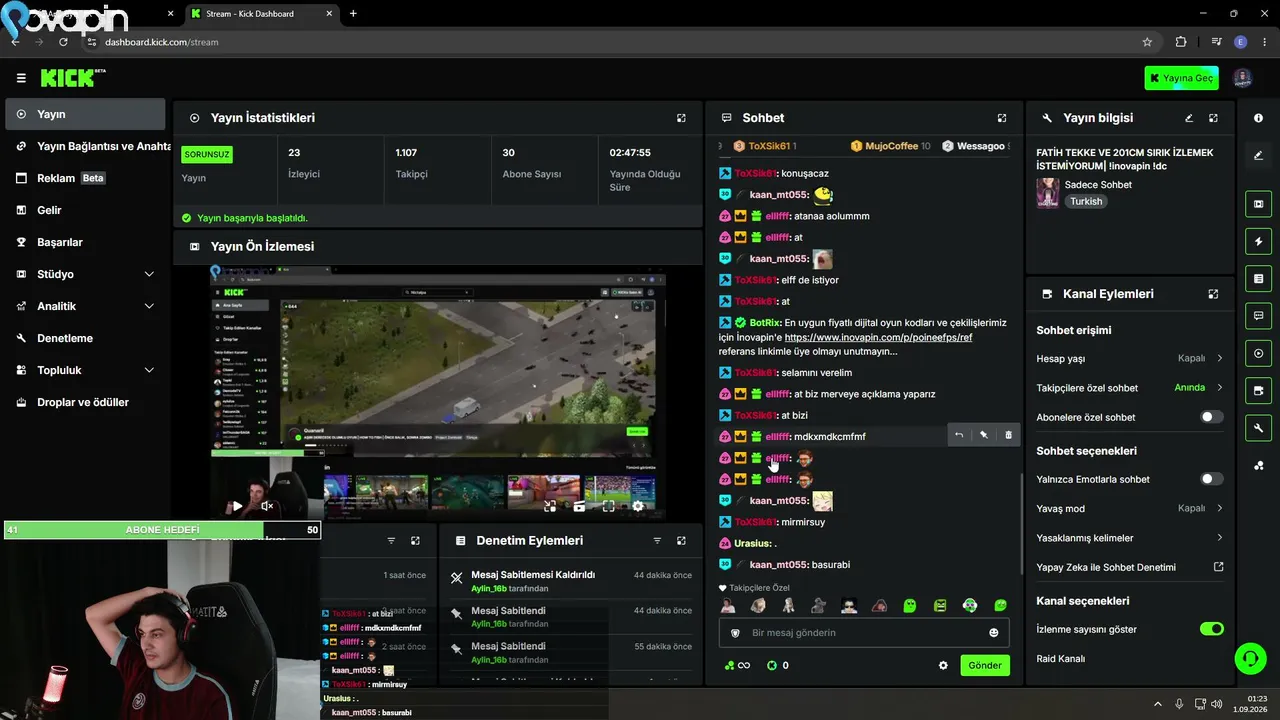Screen dimensions: 1280x720
Task: Click the list panel icon in right rail
Action: tap(1258, 278)
